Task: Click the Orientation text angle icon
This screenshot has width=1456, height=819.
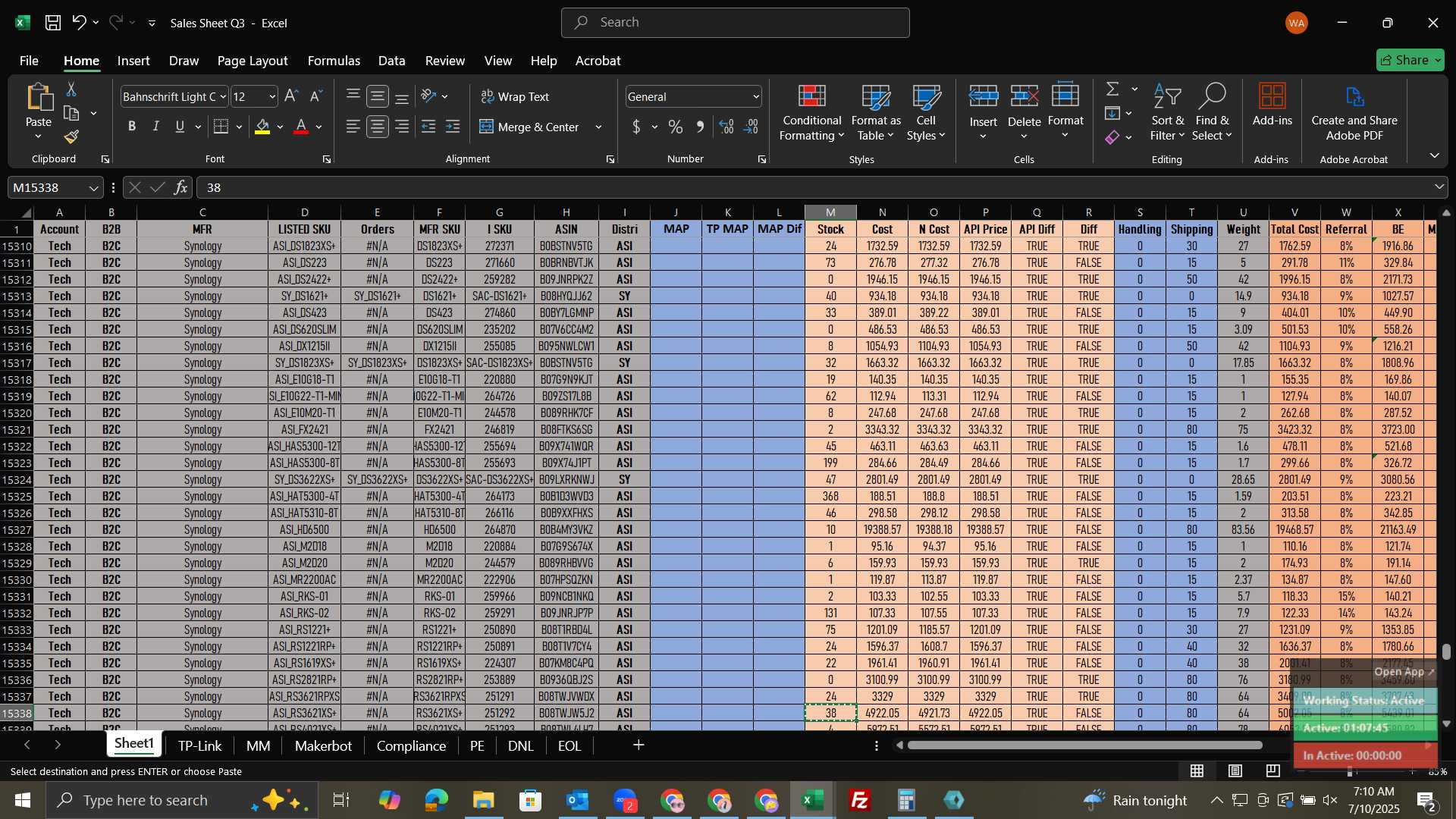Action: pyautogui.click(x=428, y=96)
